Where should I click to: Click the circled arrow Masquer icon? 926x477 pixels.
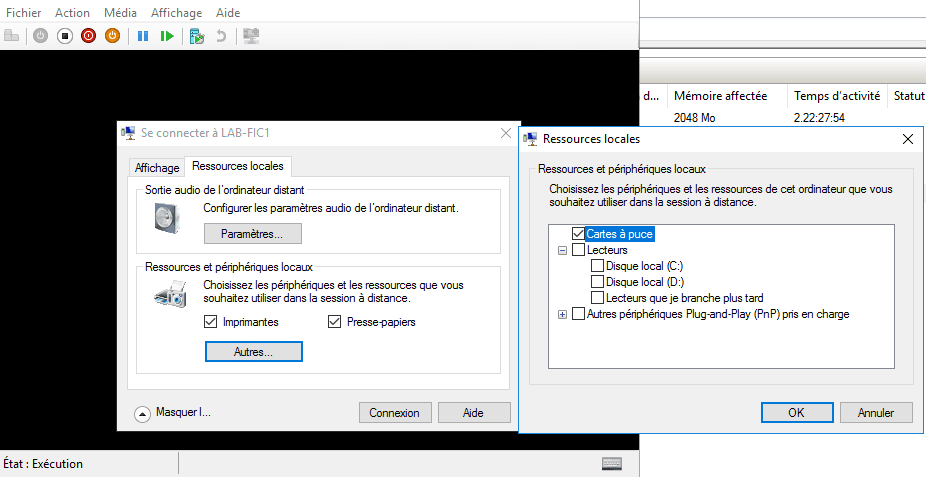[x=142, y=414]
